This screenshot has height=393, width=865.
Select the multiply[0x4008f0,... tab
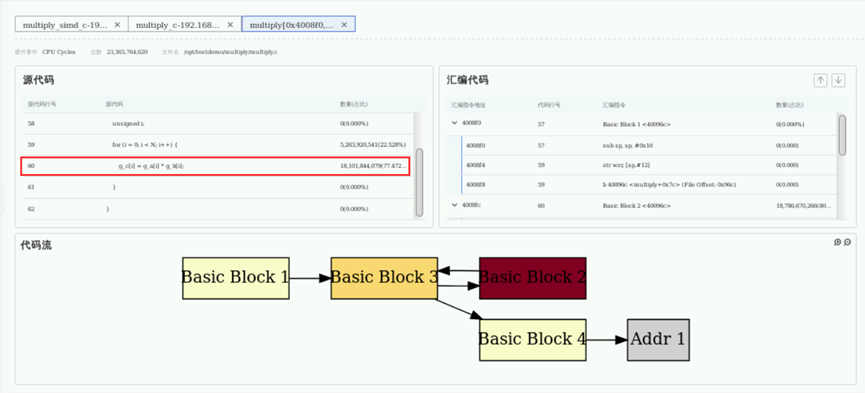point(291,25)
